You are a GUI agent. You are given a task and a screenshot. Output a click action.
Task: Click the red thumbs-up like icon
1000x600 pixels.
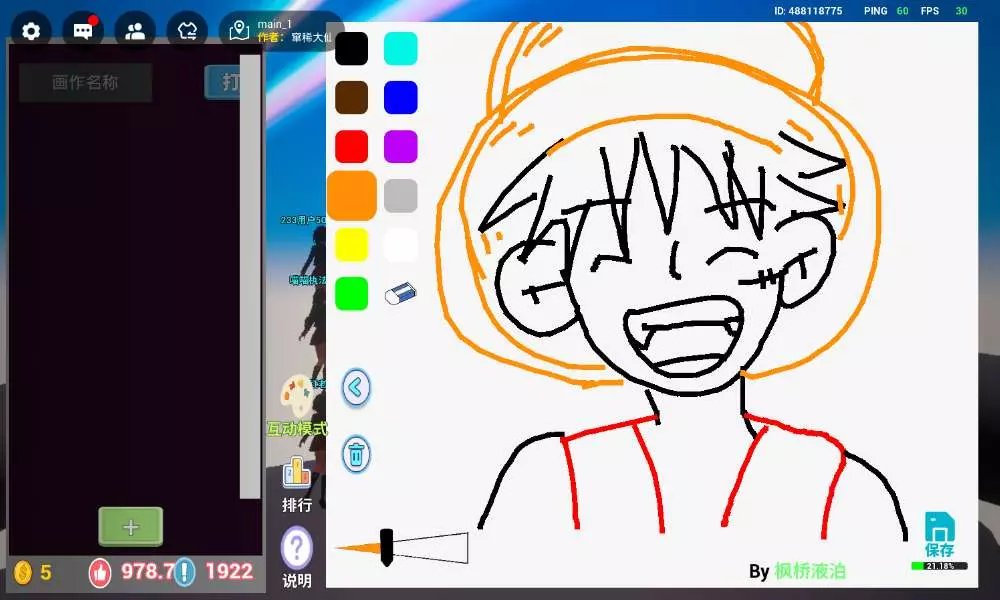tap(100, 572)
